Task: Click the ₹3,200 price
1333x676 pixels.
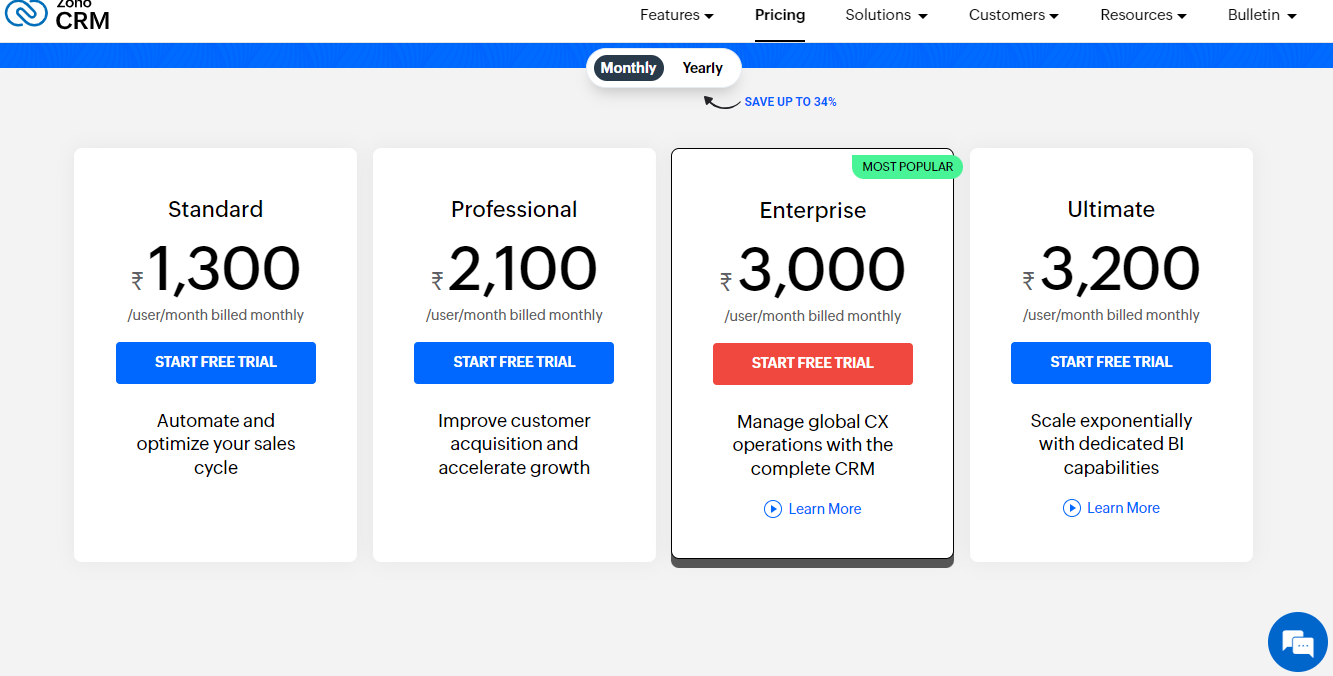Action: pos(1111,269)
